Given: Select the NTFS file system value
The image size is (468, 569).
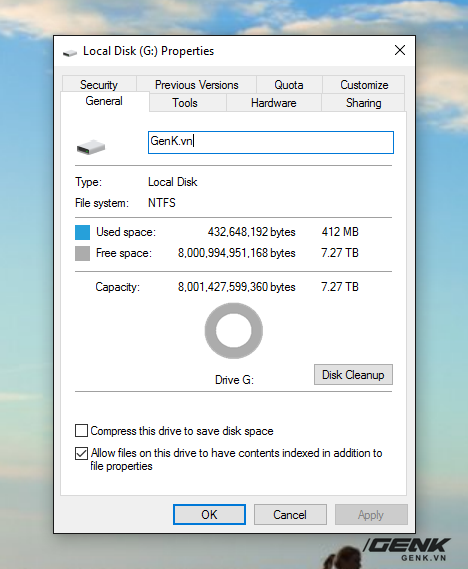Looking at the screenshot, I should [162, 202].
